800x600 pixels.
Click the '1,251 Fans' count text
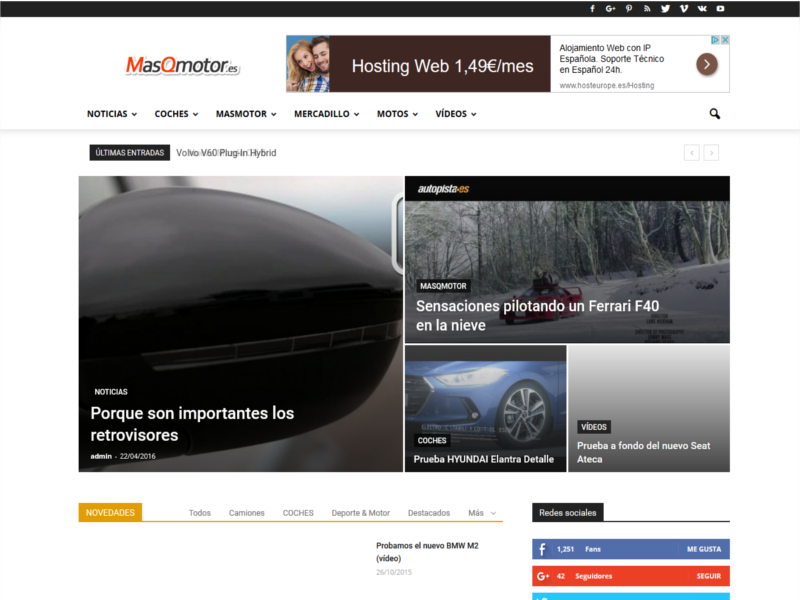coord(579,549)
